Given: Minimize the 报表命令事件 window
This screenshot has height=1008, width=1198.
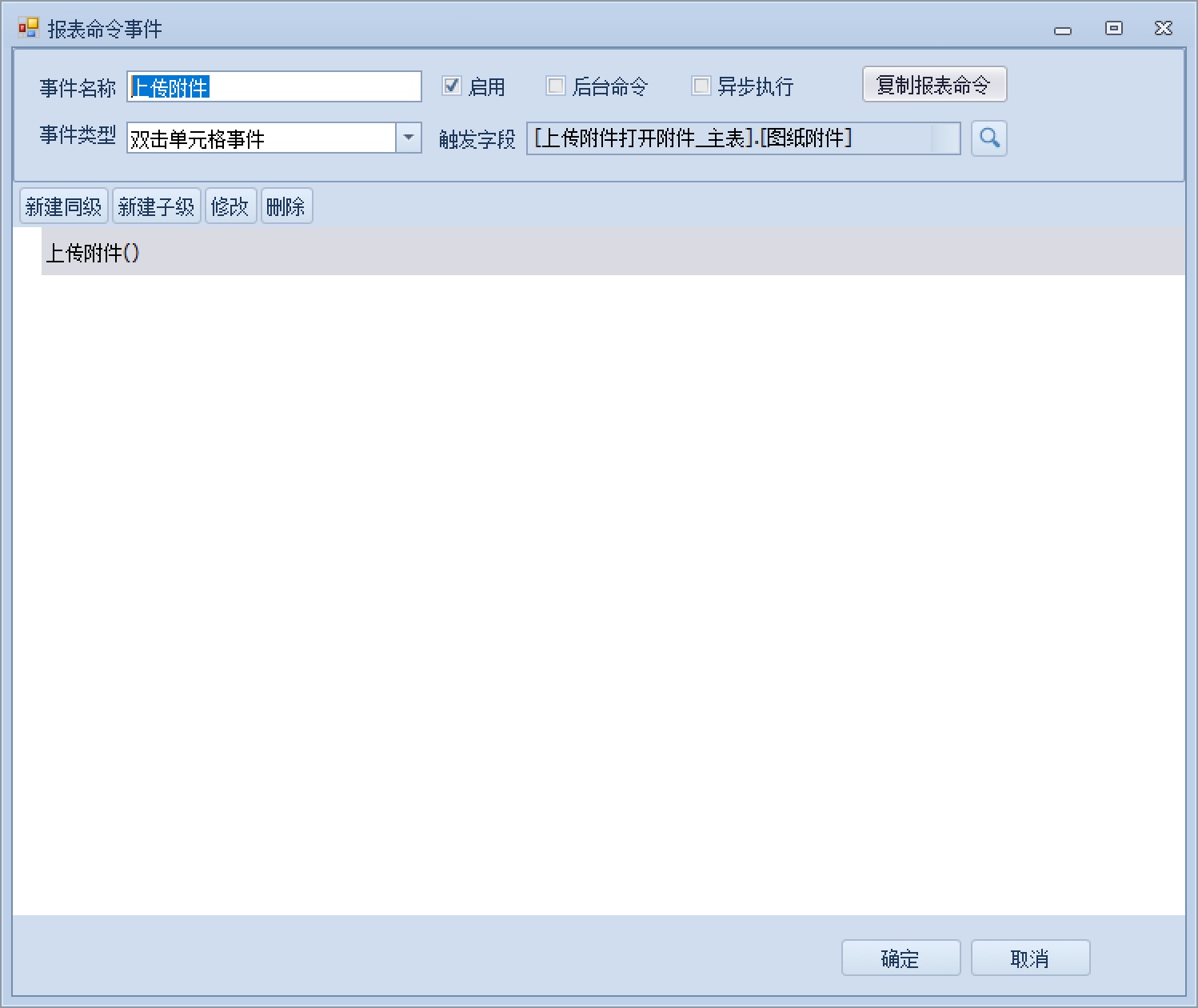Looking at the screenshot, I should pos(1062,30).
